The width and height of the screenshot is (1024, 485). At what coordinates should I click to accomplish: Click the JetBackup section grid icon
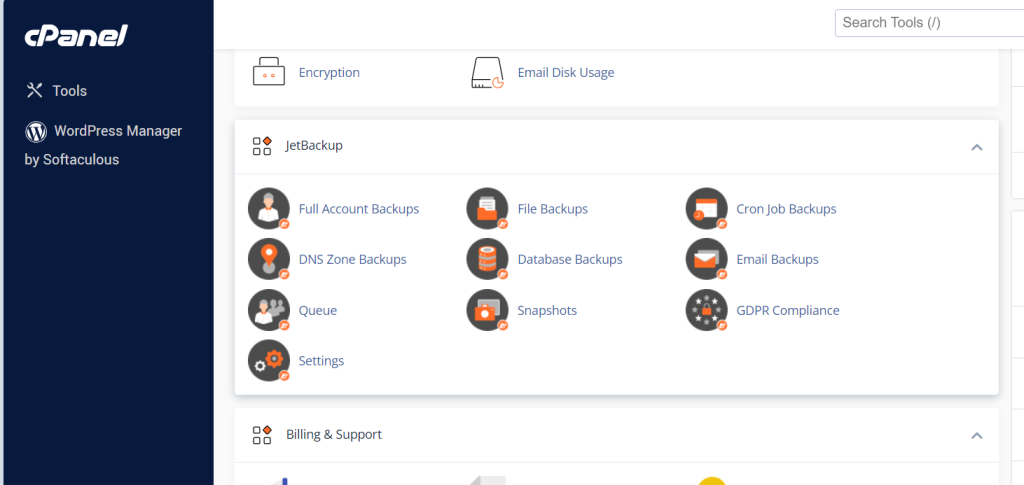click(x=262, y=146)
